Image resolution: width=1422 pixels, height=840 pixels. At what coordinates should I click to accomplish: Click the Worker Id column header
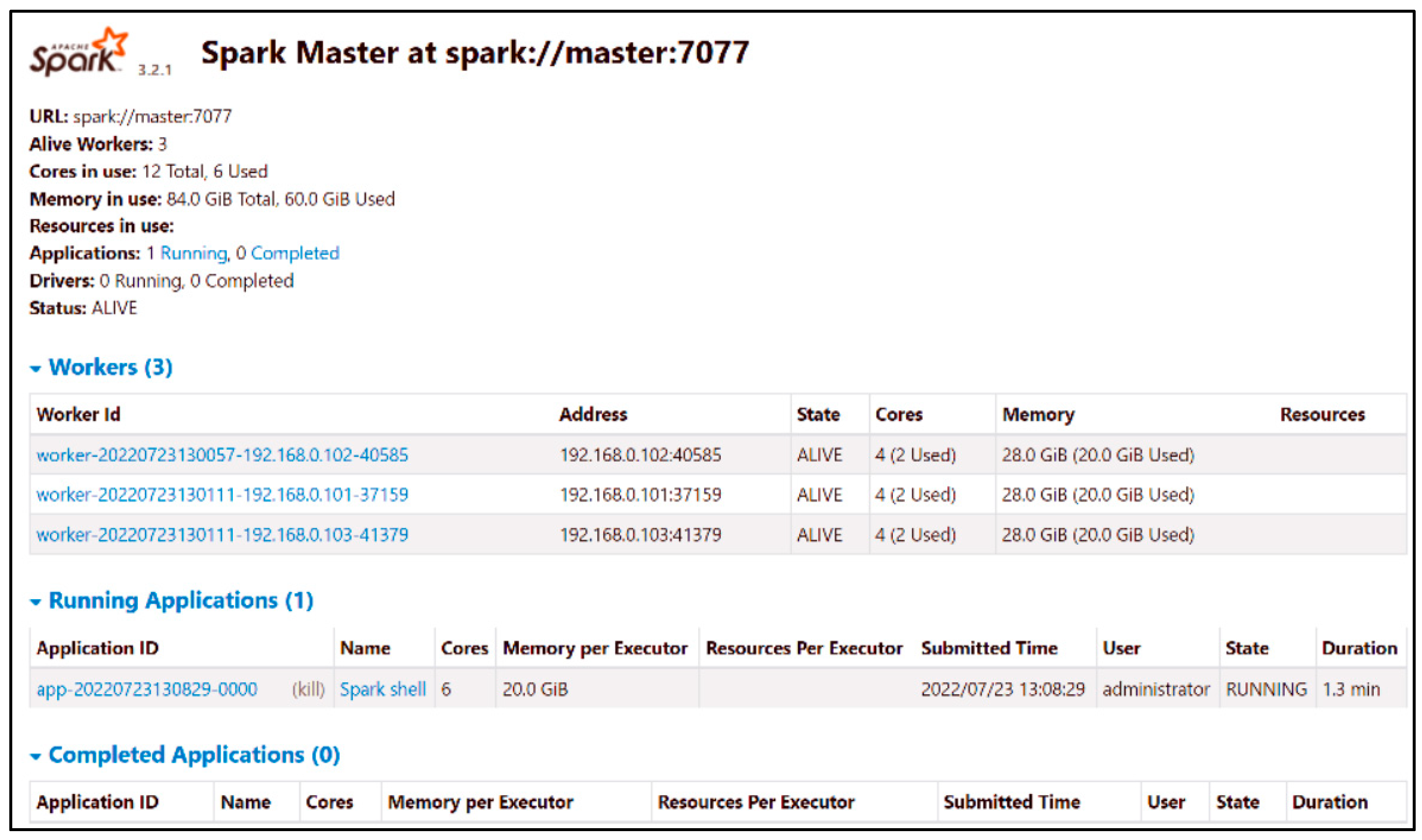[x=78, y=415]
